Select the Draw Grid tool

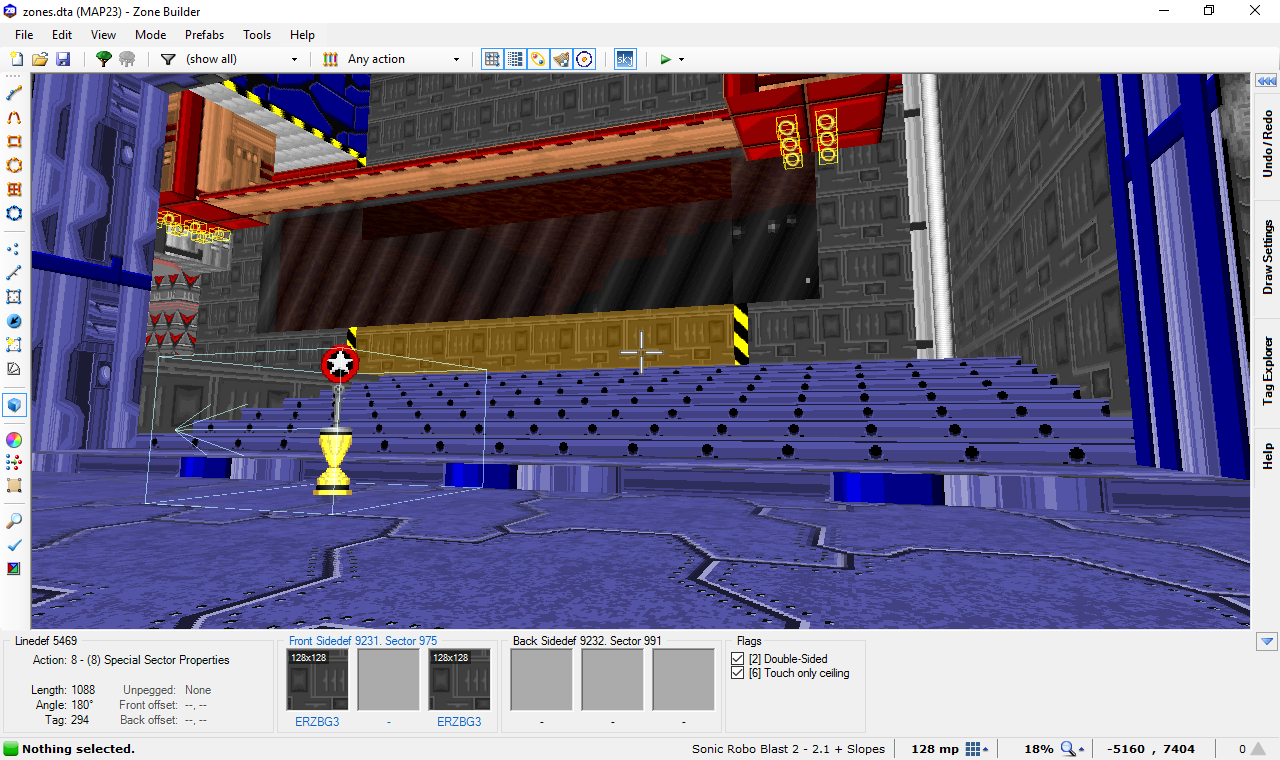(x=14, y=189)
